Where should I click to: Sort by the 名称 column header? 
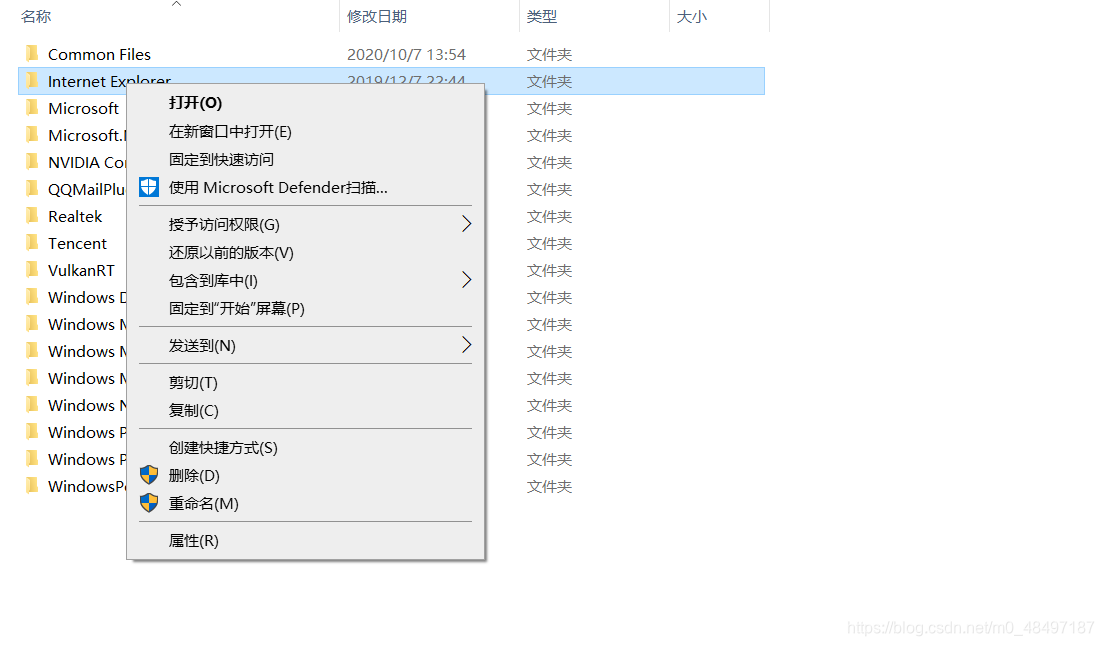pos(36,16)
